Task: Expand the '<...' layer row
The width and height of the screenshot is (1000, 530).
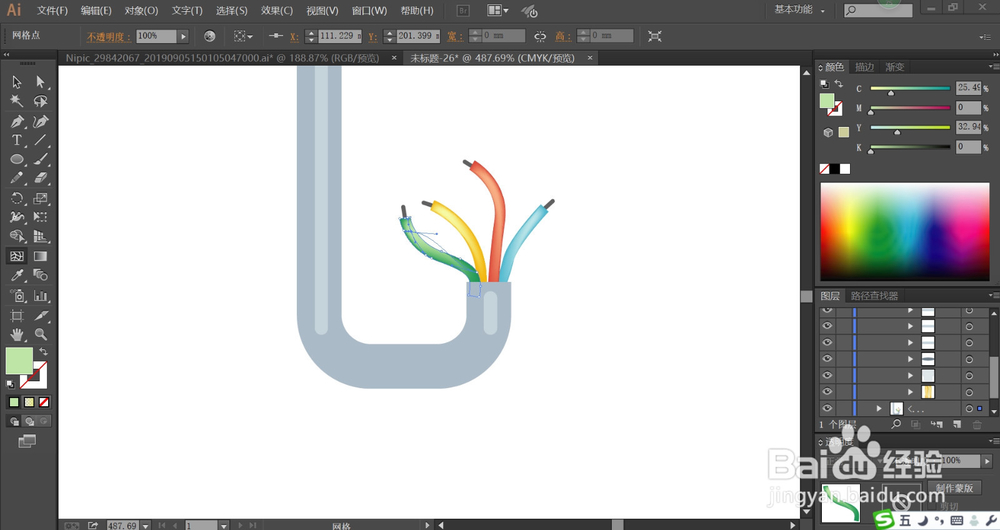Action: [879, 408]
